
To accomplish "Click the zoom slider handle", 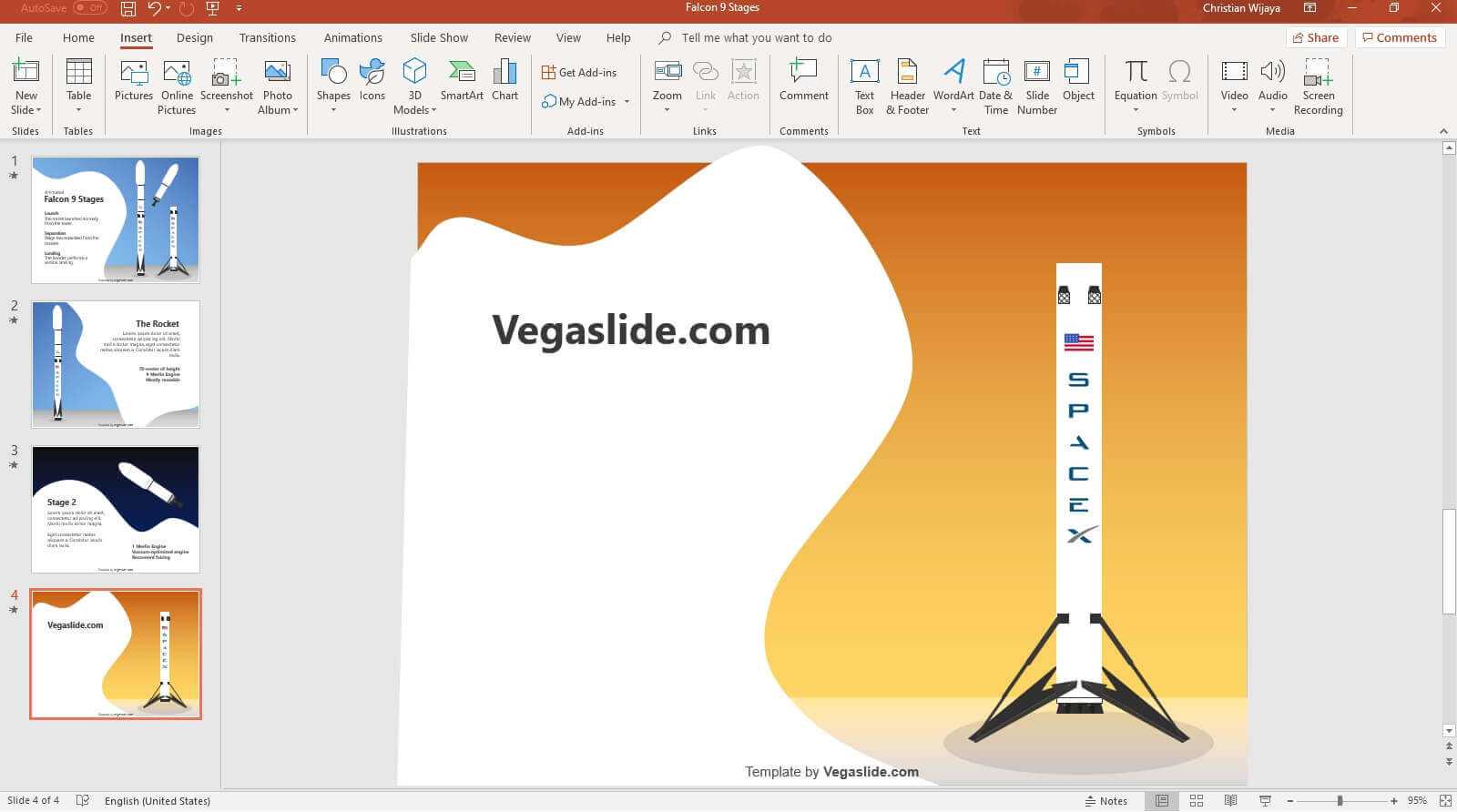I will 1340,801.
